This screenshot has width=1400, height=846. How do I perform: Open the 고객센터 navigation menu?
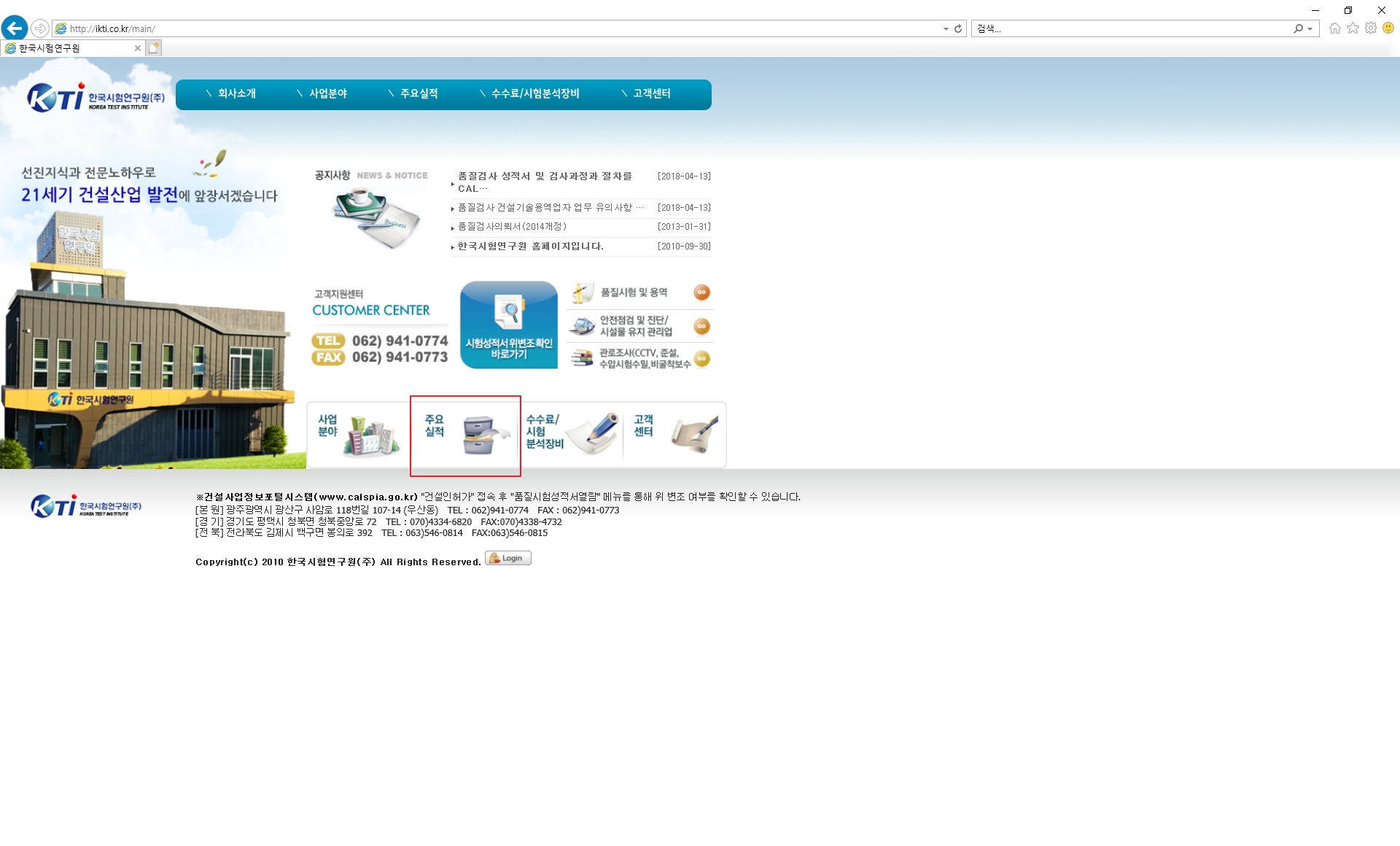pos(651,93)
